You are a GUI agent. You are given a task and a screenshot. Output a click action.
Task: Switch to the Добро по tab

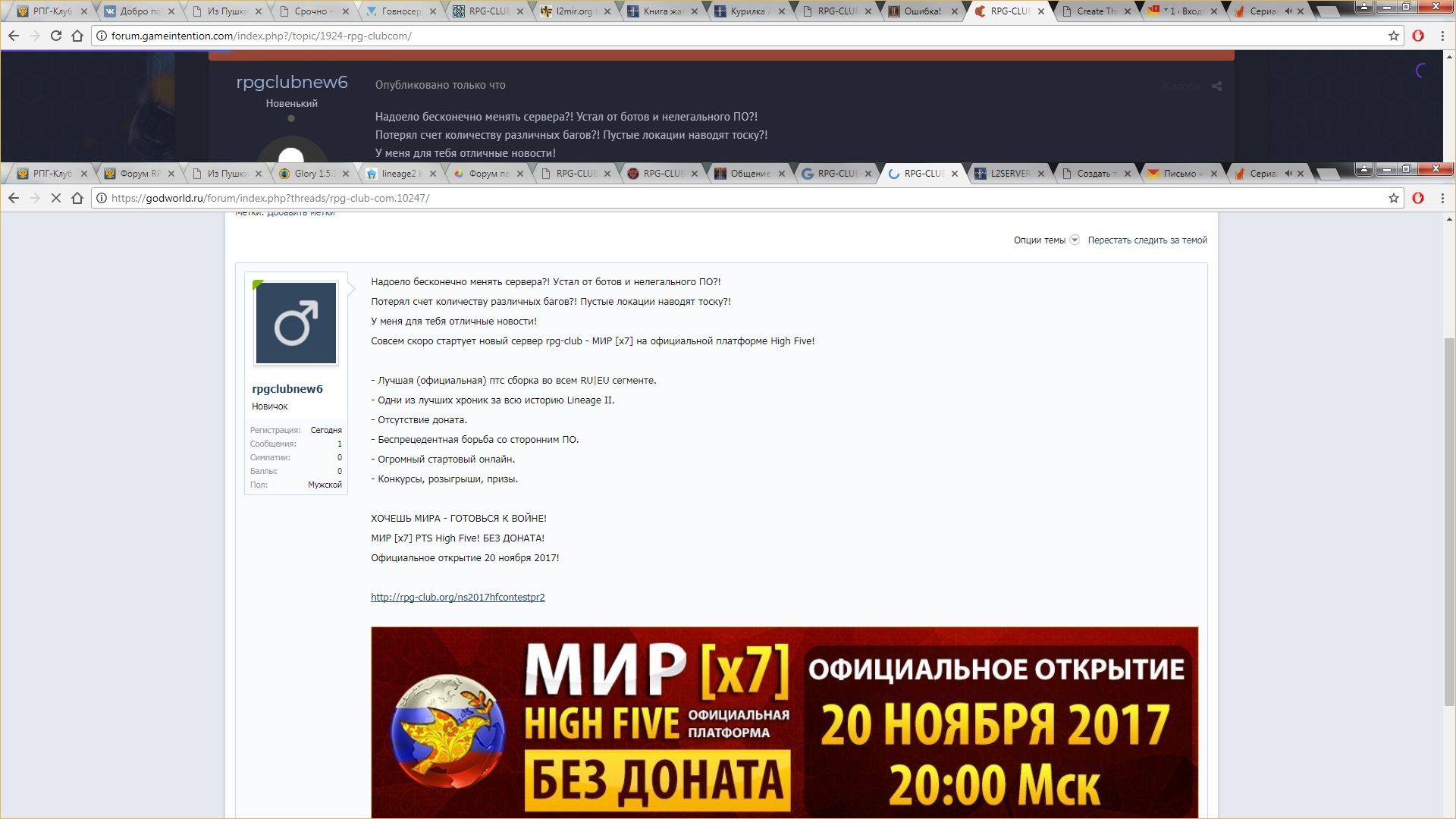[x=140, y=11]
